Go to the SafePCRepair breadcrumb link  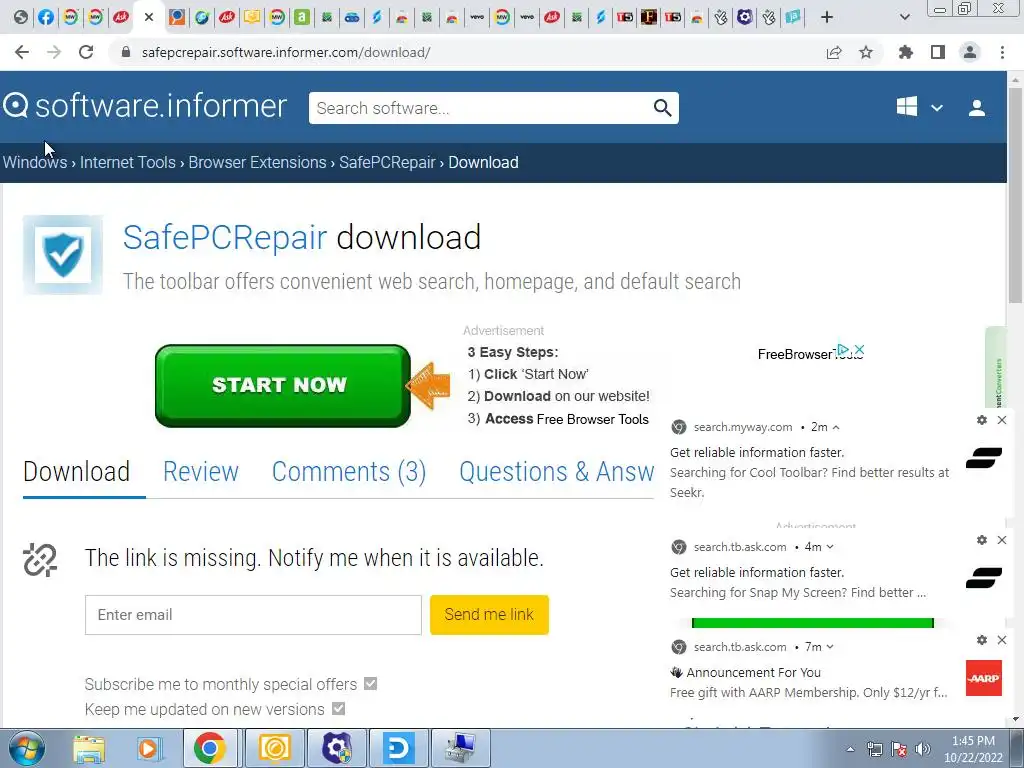click(387, 163)
